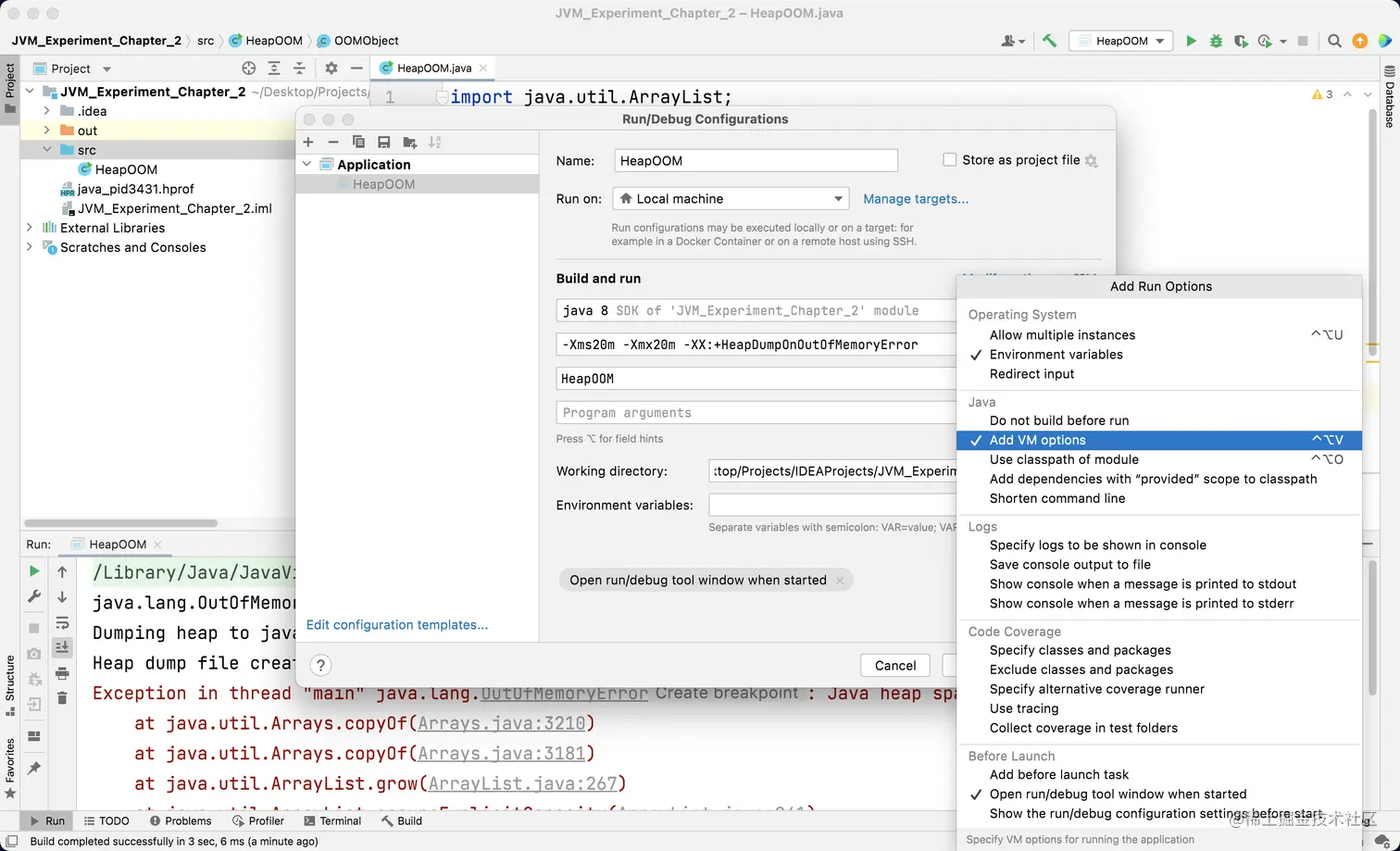Add a new configuration with the plus icon
The height and width of the screenshot is (851, 1400).
click(308, 142)
